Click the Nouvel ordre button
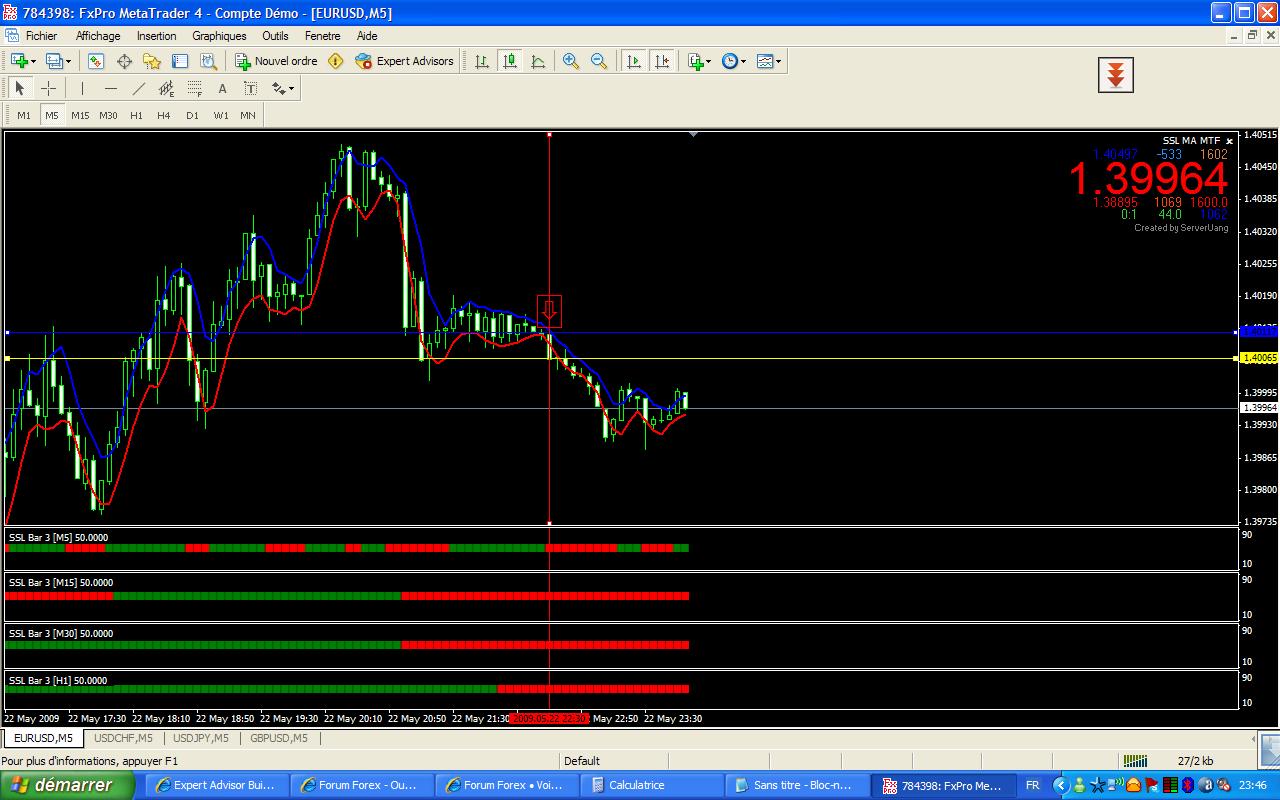Screen dimensions: 1280x800 pyautogui.click(x=276, y=61)
